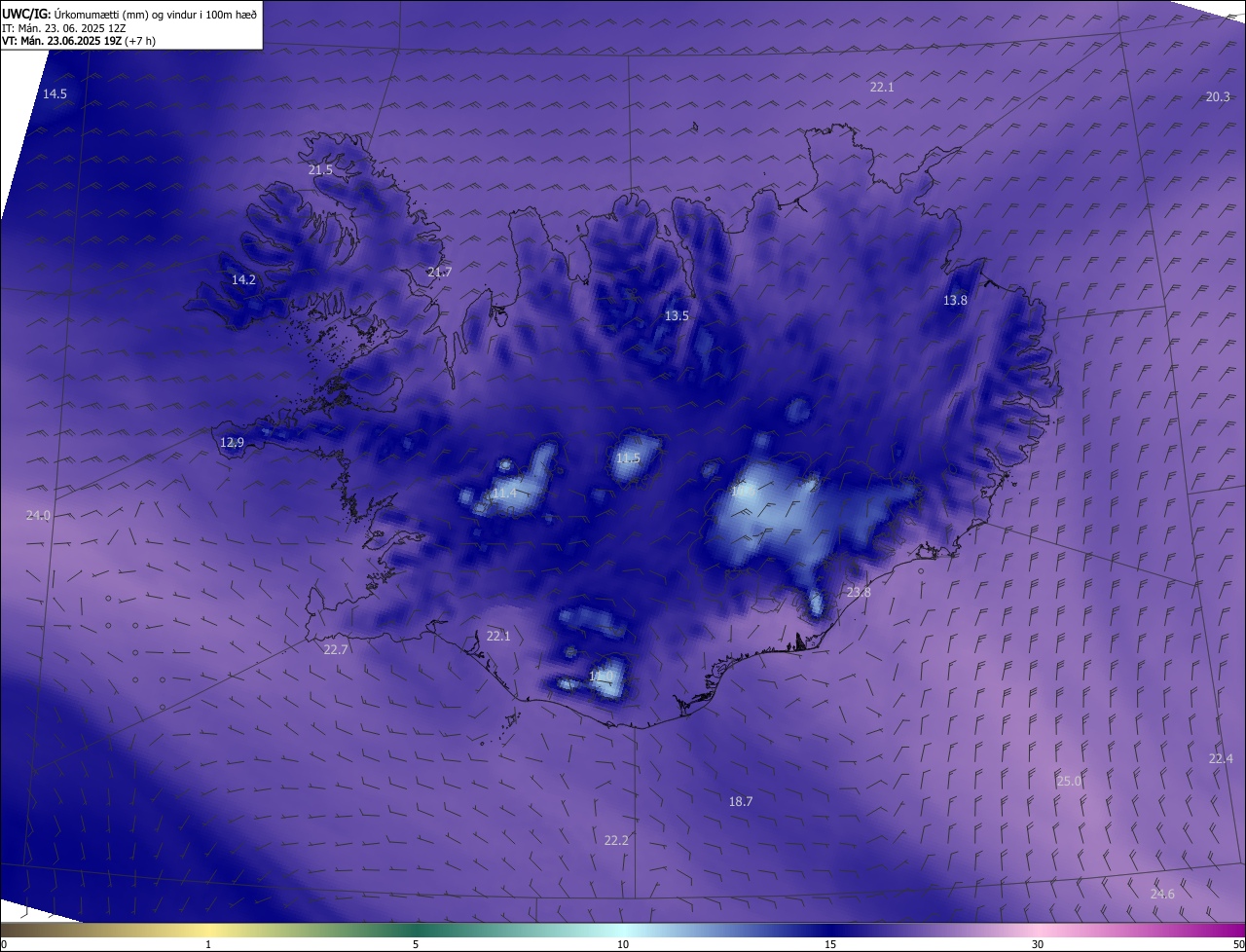The width and height of the screenshot is (1246, 952).
Task: Click the 24.0 value label
Action: (x=38, y=515)
